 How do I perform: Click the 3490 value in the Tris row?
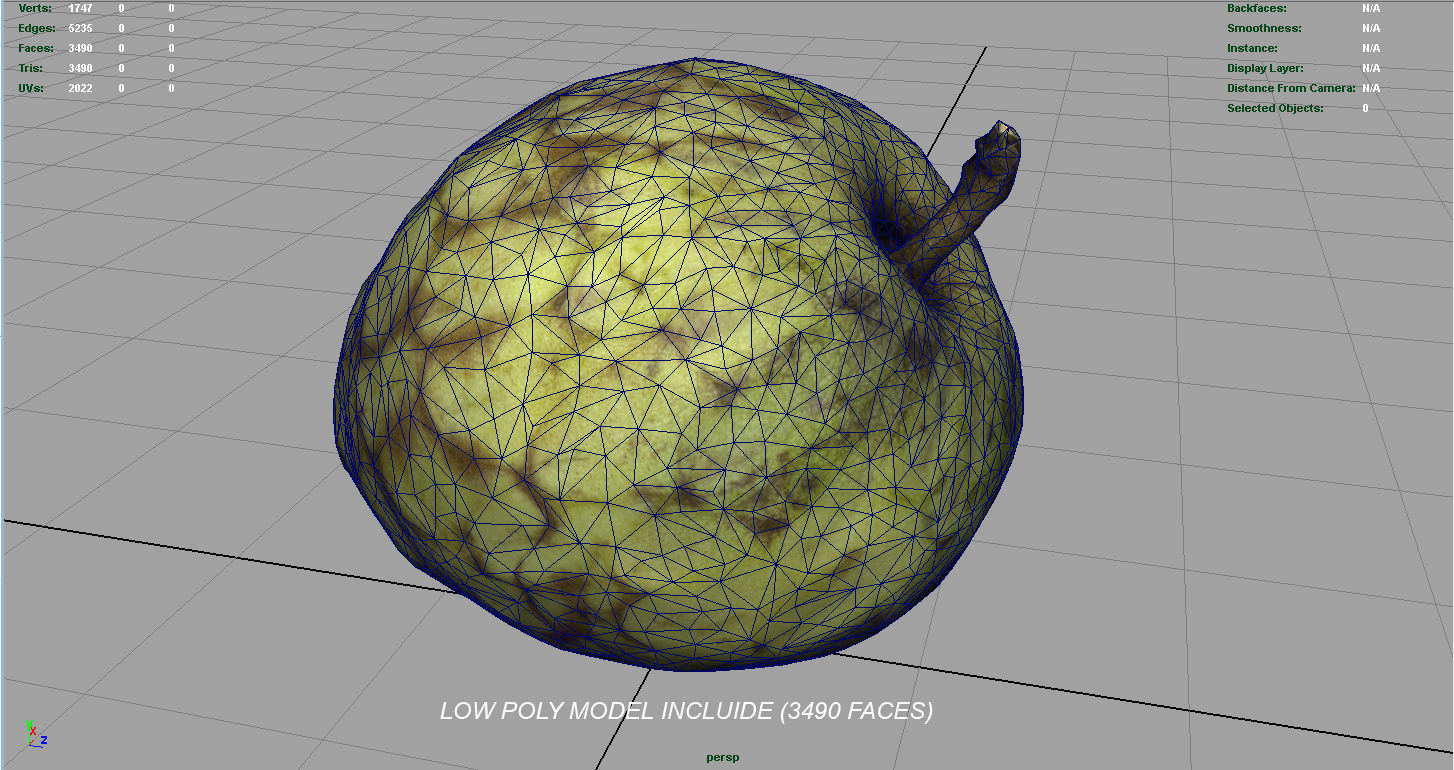[80, 68]
